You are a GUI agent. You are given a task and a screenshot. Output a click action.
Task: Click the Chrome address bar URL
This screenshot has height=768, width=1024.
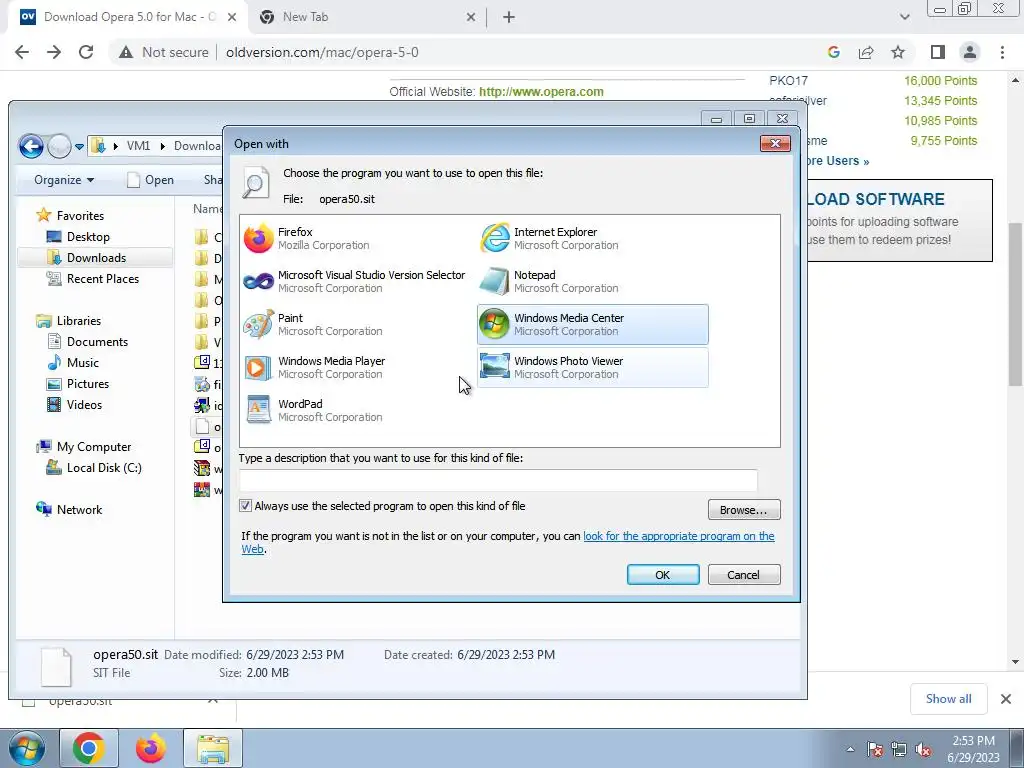click(322, 52)
